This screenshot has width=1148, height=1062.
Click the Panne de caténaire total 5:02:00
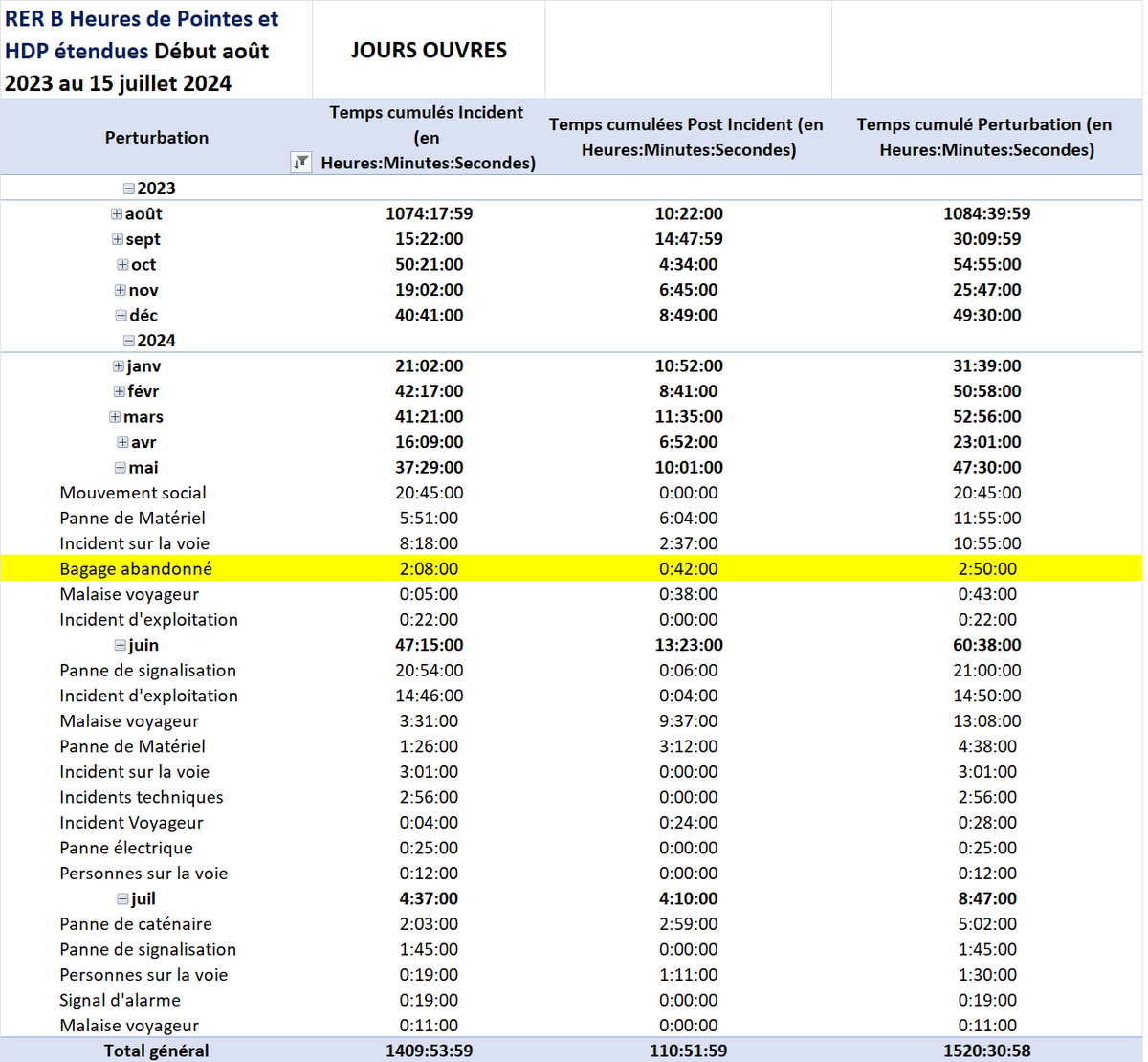pyautogui.click(x=987, y=924)
